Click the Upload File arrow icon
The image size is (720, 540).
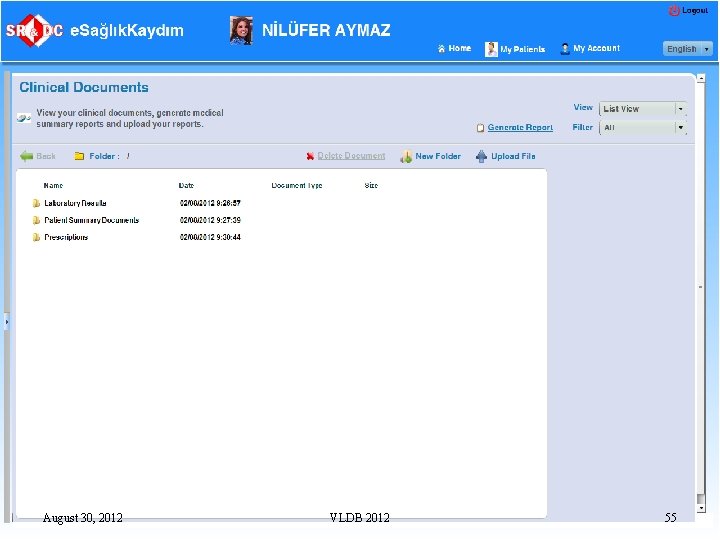tap(481, 157)
